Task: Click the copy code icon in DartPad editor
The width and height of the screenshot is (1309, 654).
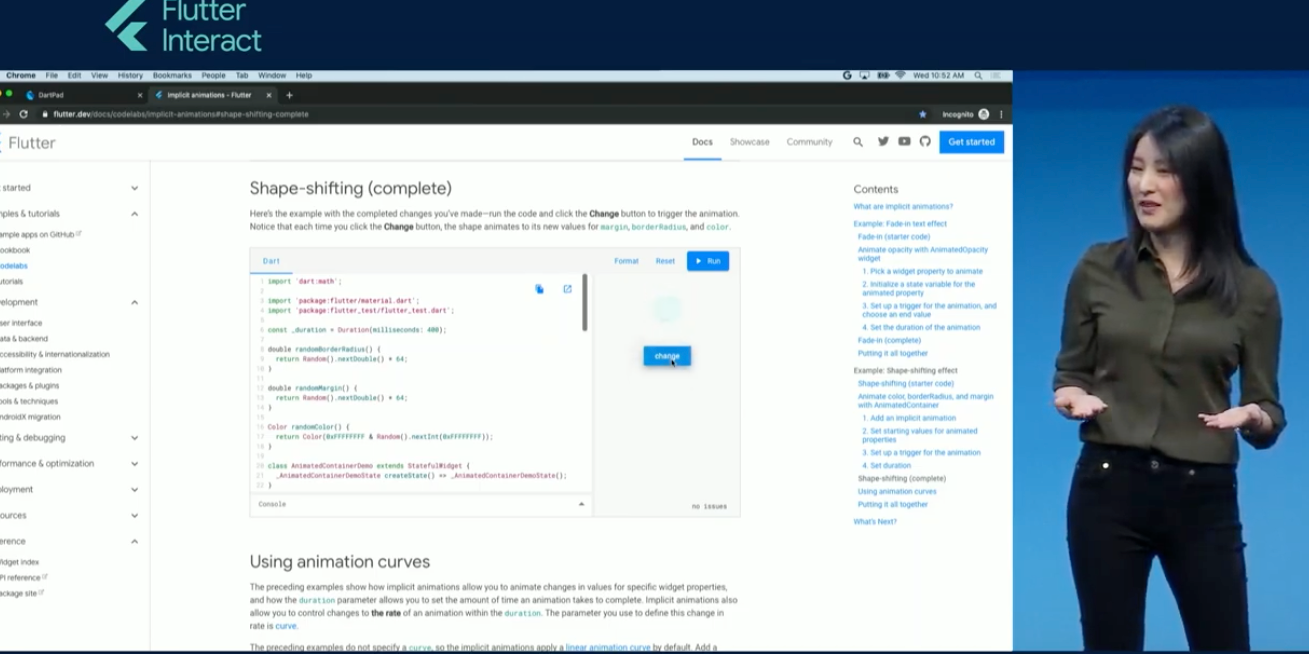Action: click(539, 289)
